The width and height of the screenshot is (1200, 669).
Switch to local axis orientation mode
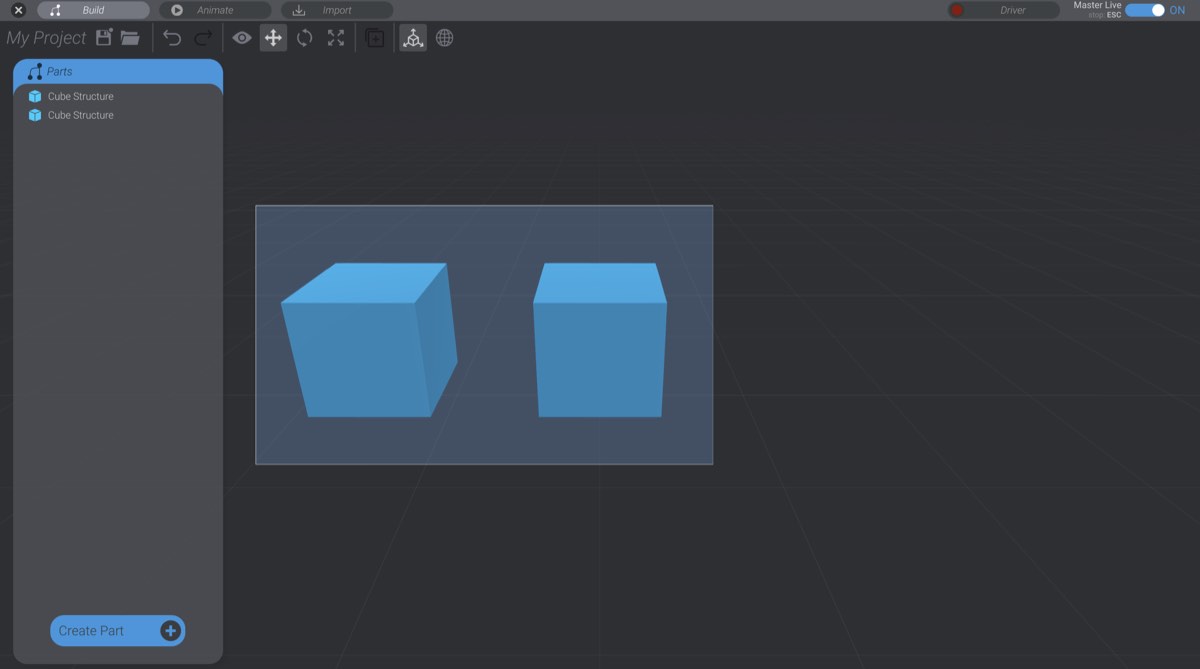click(413, 37)
